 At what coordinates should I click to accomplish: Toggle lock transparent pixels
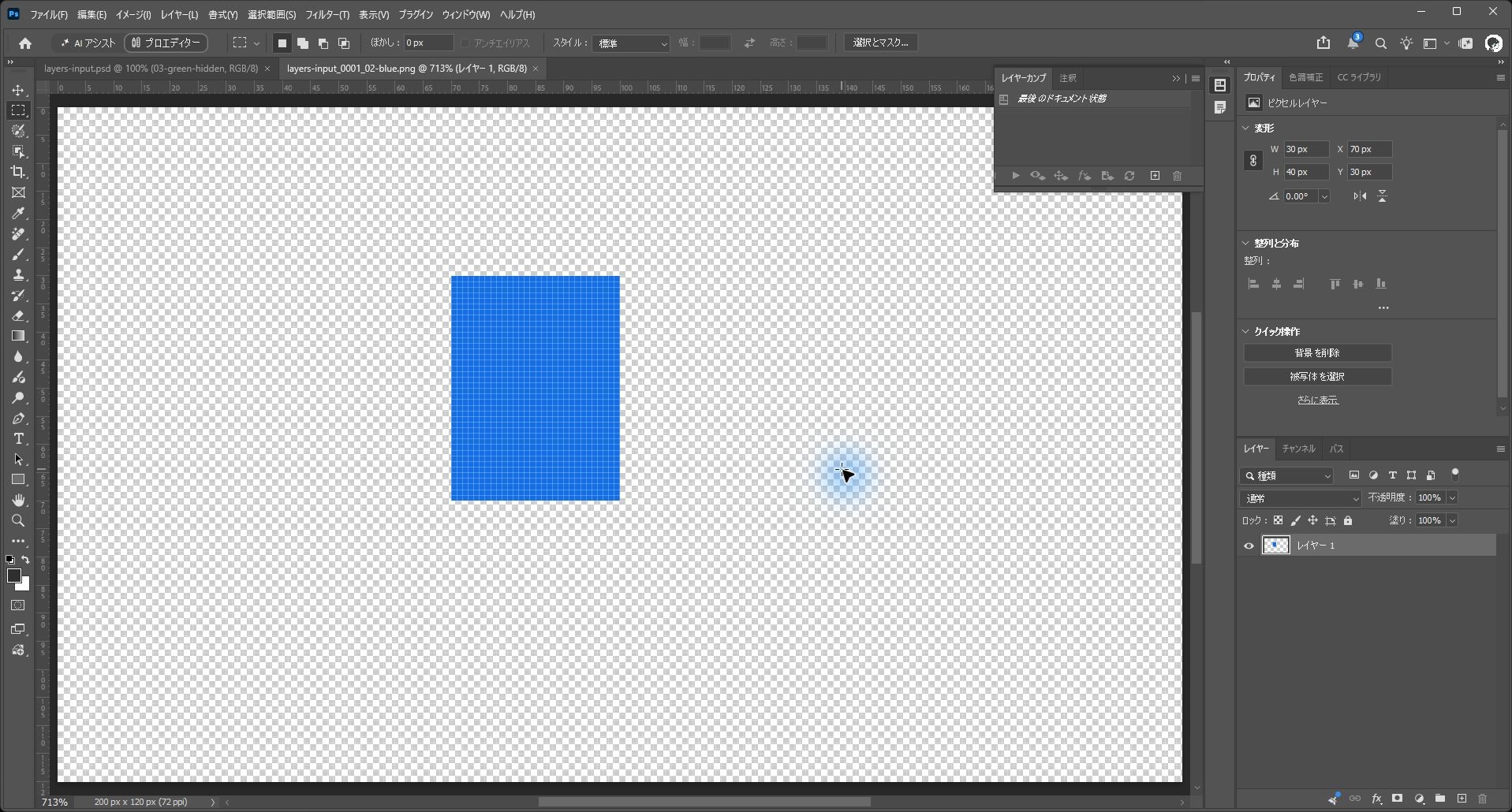click(x=1278, y=520)
